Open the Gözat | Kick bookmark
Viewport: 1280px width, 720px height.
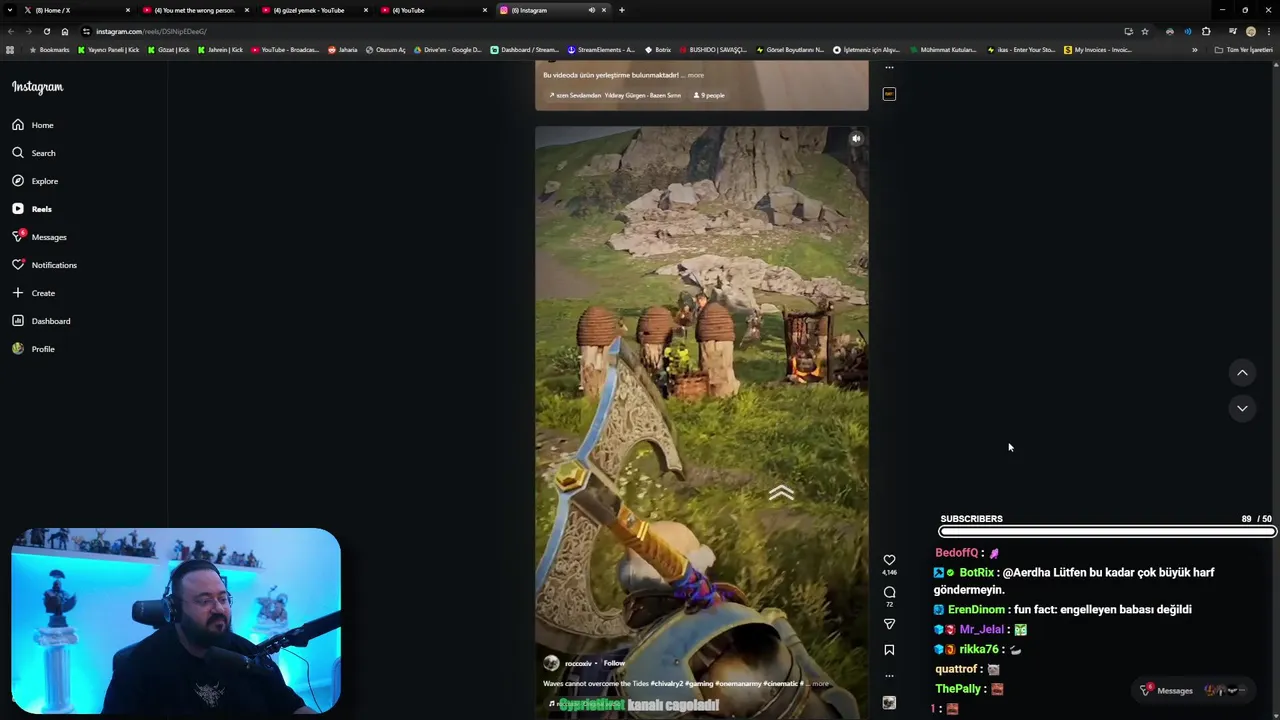point(168,50)
